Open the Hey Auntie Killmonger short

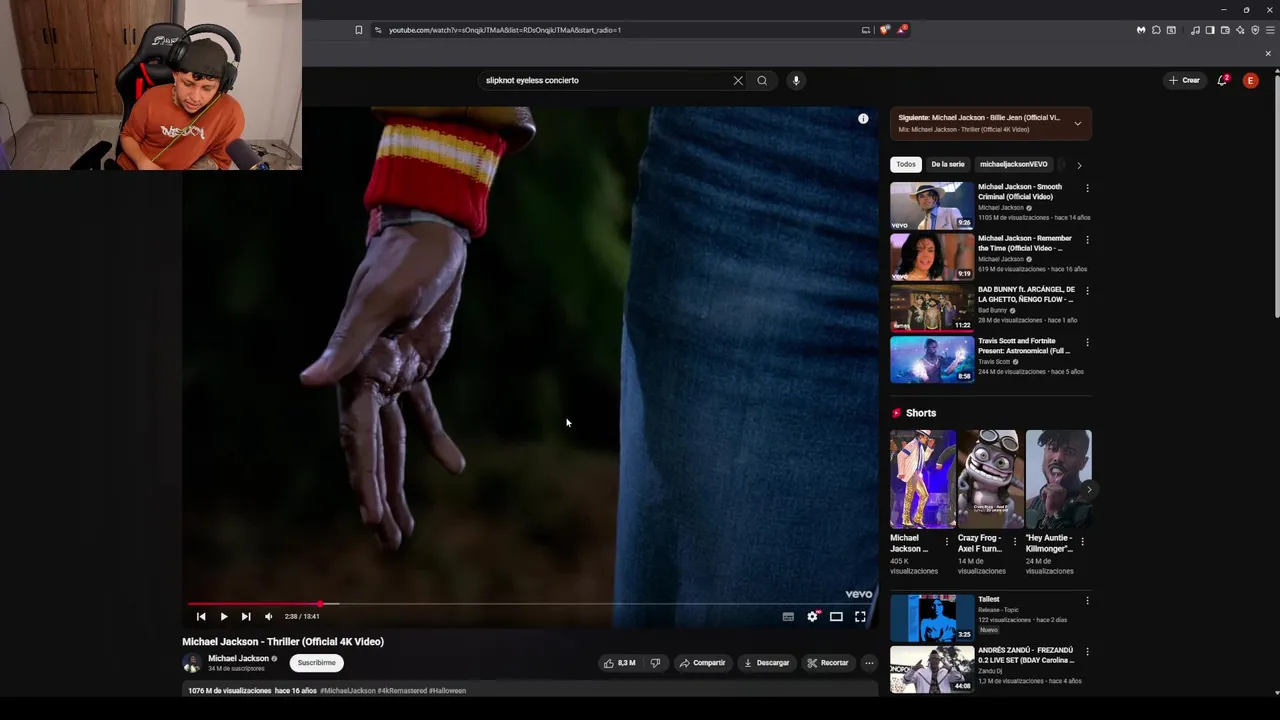point(1058,479)
